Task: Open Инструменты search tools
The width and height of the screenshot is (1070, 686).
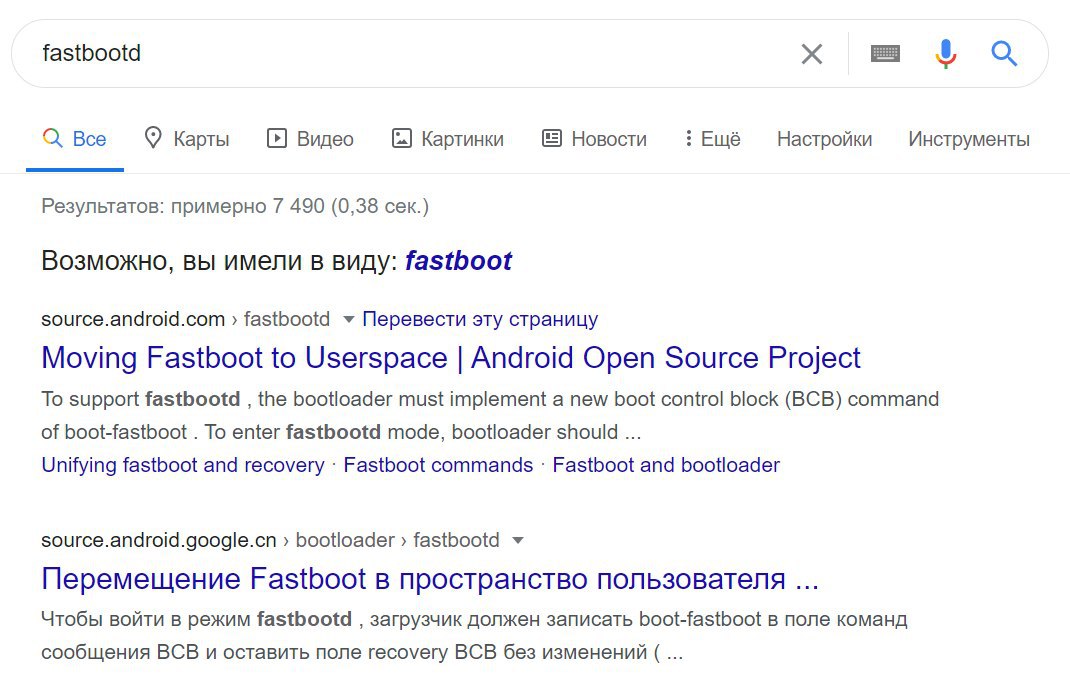Action: pos(969,139)
